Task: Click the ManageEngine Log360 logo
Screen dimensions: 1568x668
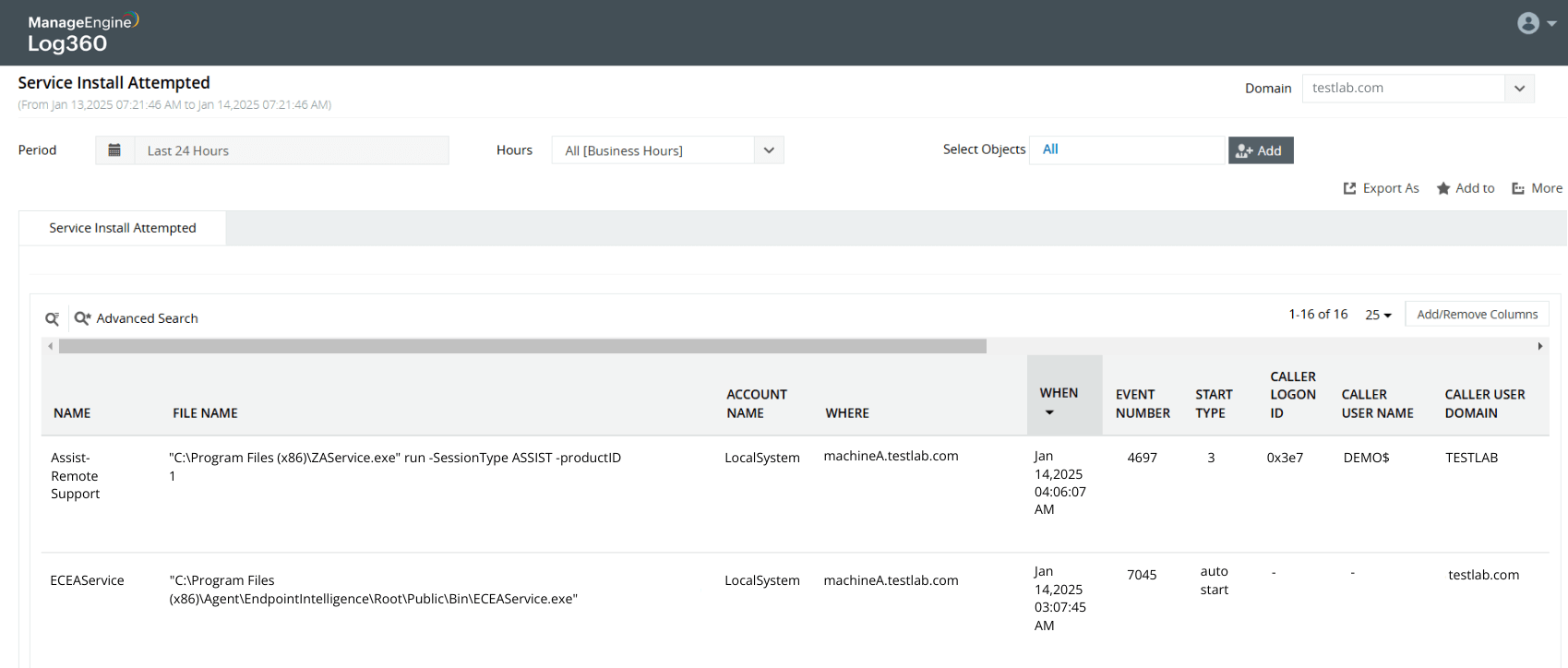Action: [x=82, y=33]
